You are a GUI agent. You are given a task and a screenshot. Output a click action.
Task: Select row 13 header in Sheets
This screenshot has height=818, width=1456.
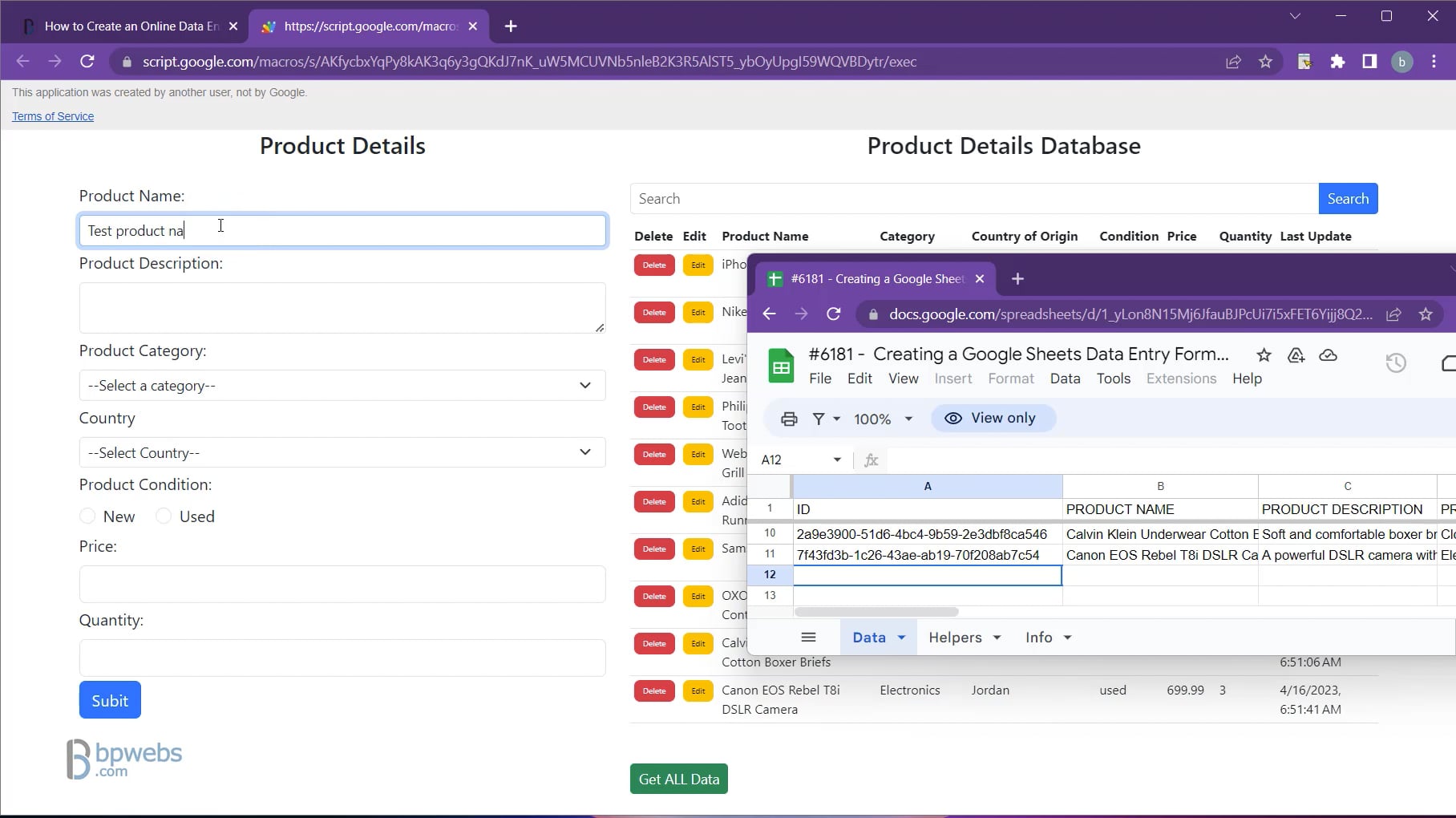click(770, 596)
